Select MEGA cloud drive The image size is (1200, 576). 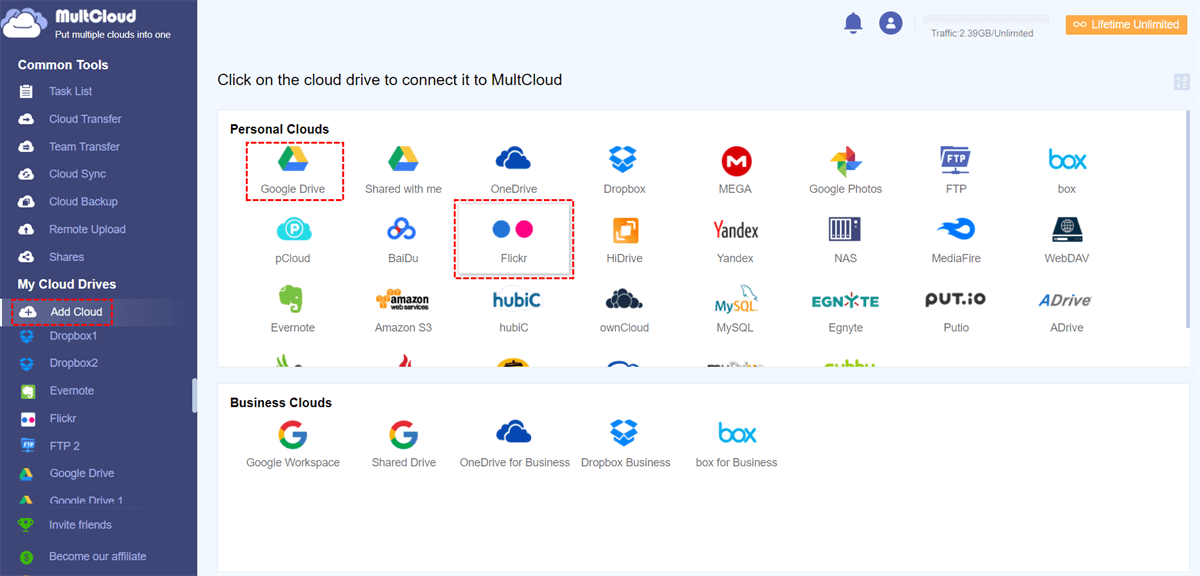735,169
